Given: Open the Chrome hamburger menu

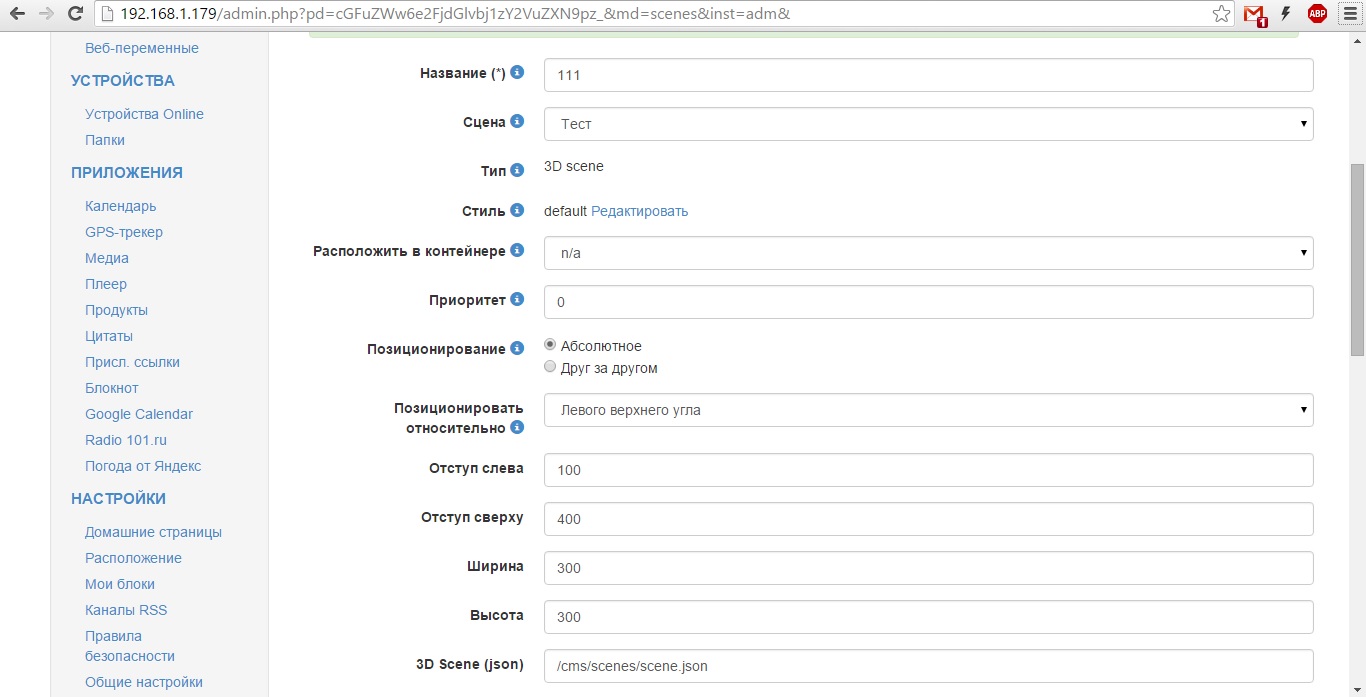Looking at the screenshot, I should pos(1347,14).
